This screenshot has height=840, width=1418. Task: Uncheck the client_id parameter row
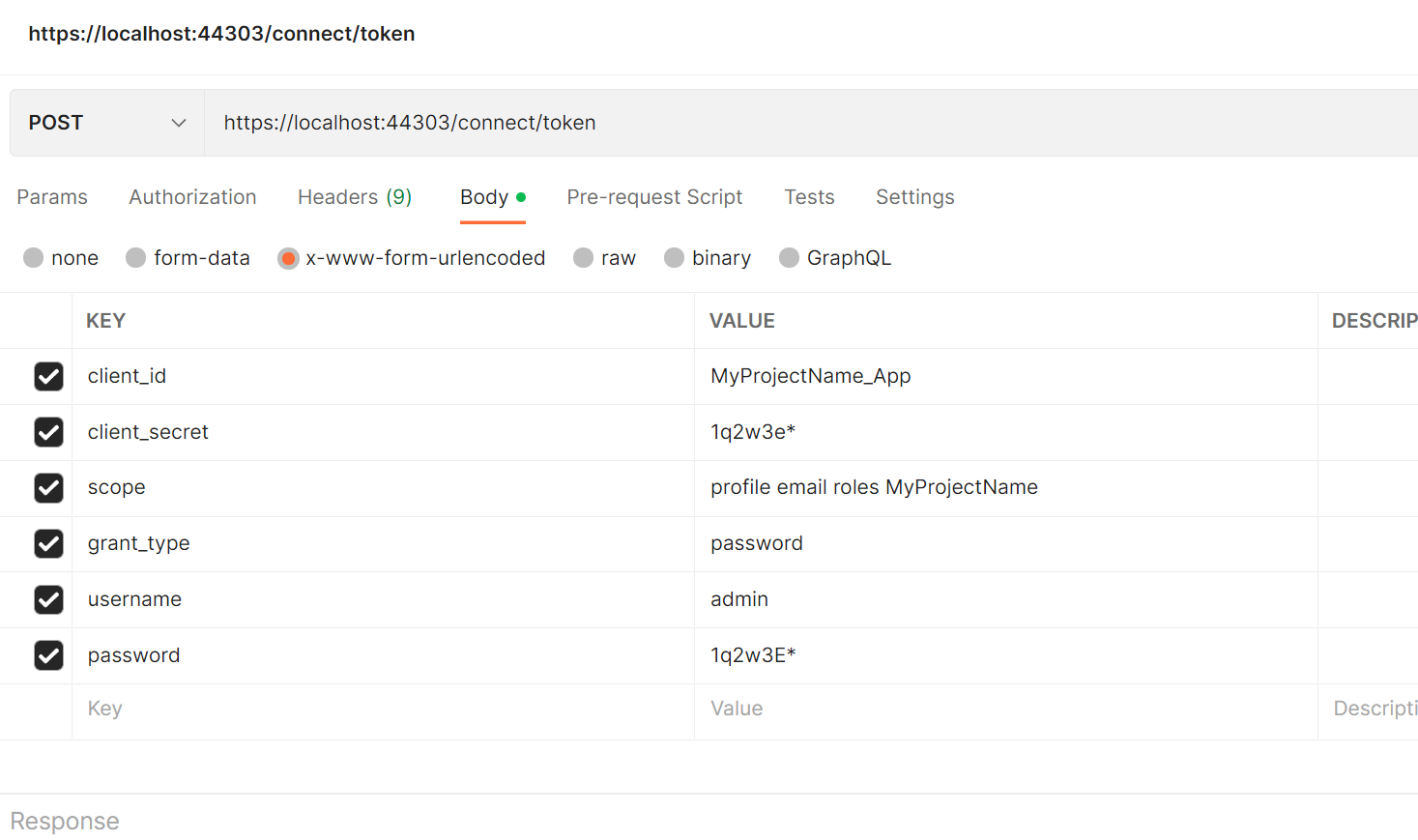coord(48,376)
